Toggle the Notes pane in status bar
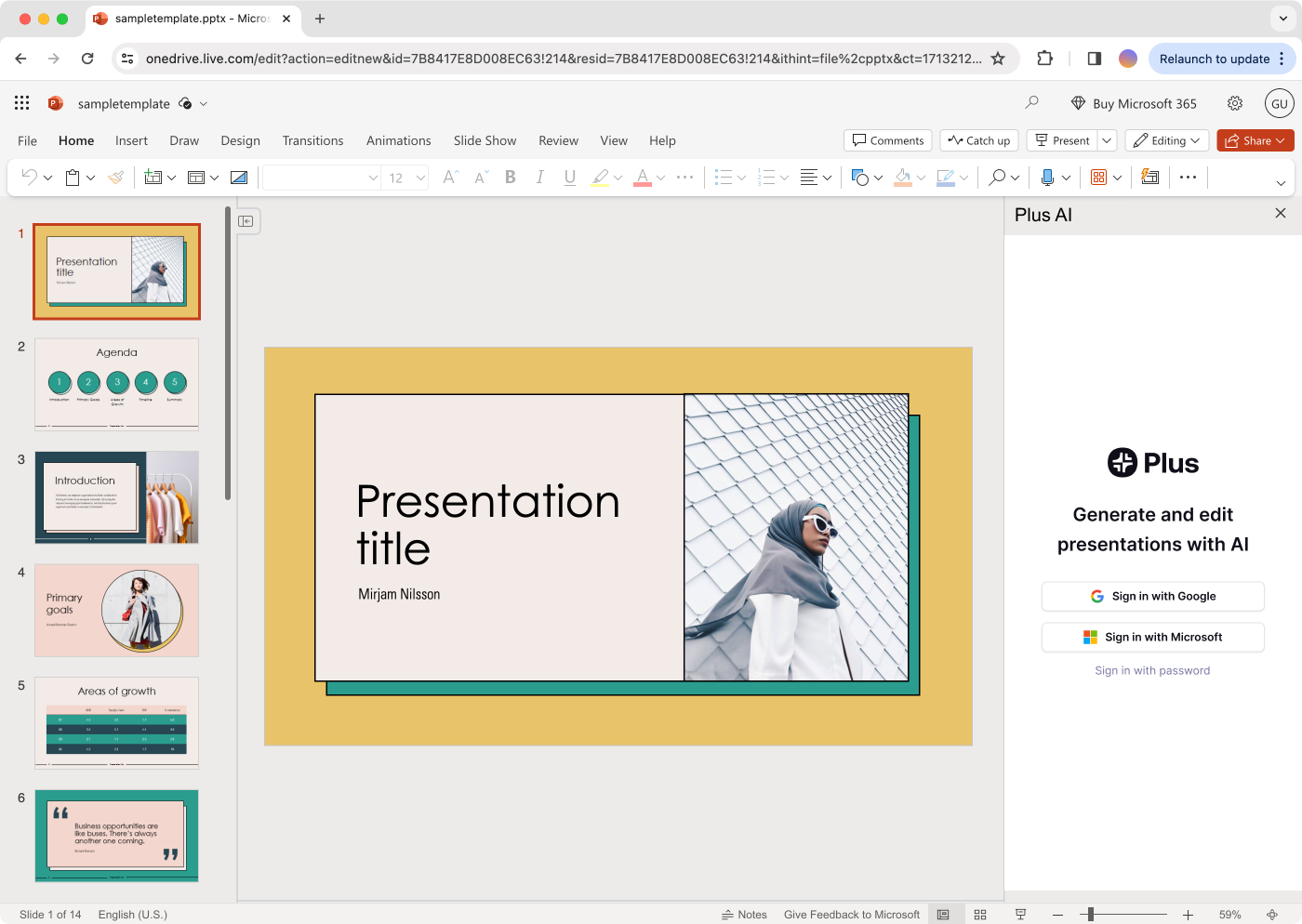 point(744,914)
